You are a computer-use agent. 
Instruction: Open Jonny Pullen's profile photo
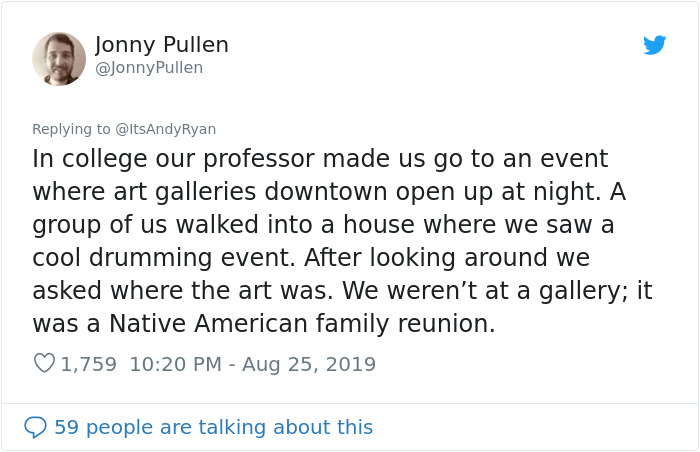pyautogui.click(x=59, y=59)
